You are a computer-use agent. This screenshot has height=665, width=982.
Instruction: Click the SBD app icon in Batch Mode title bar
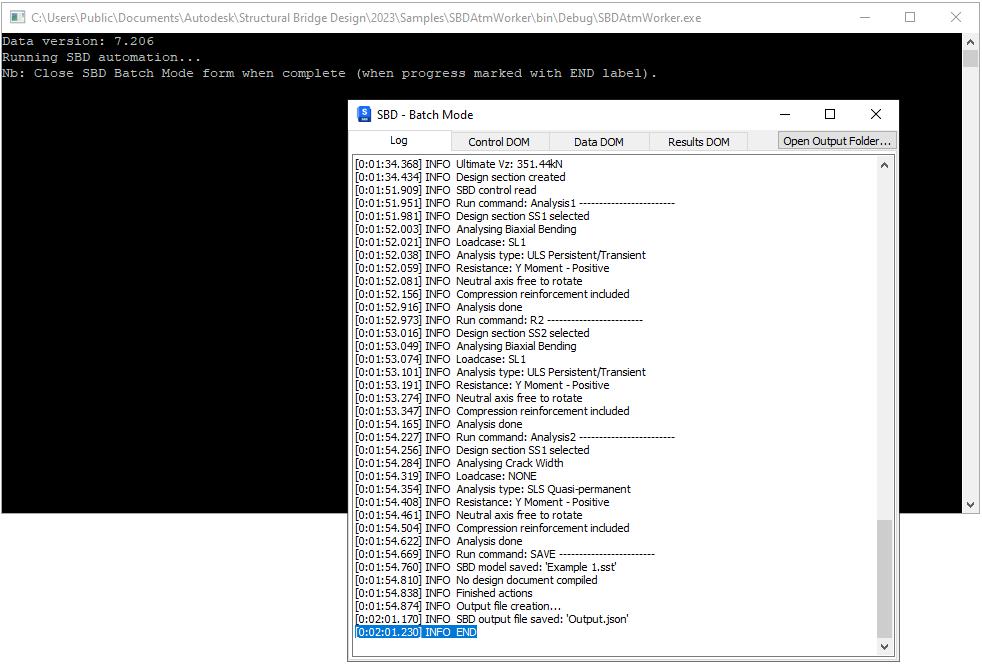(364, 115)
